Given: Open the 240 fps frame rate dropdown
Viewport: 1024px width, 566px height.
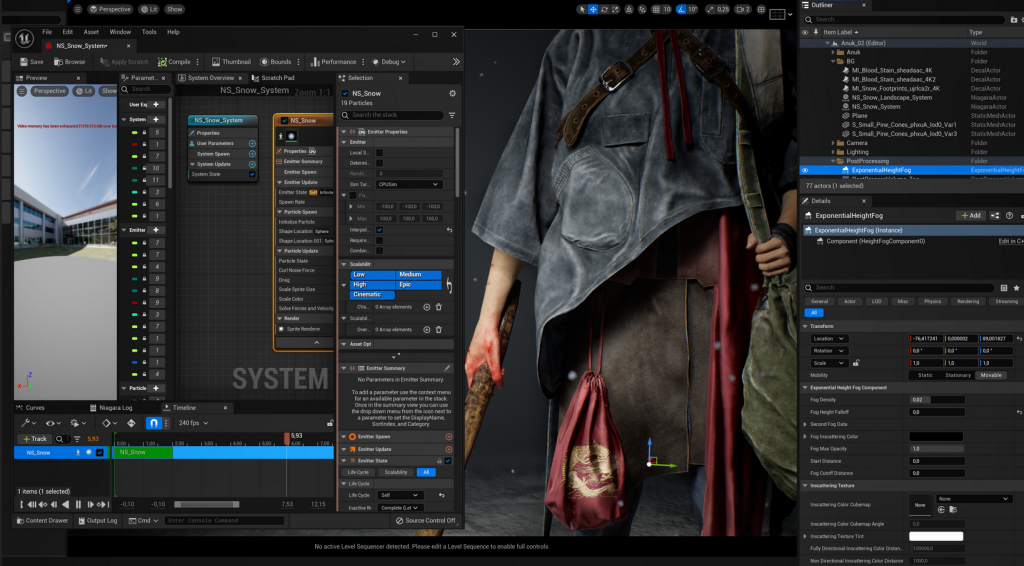Looking at the screenshot, I should [190, 423].
